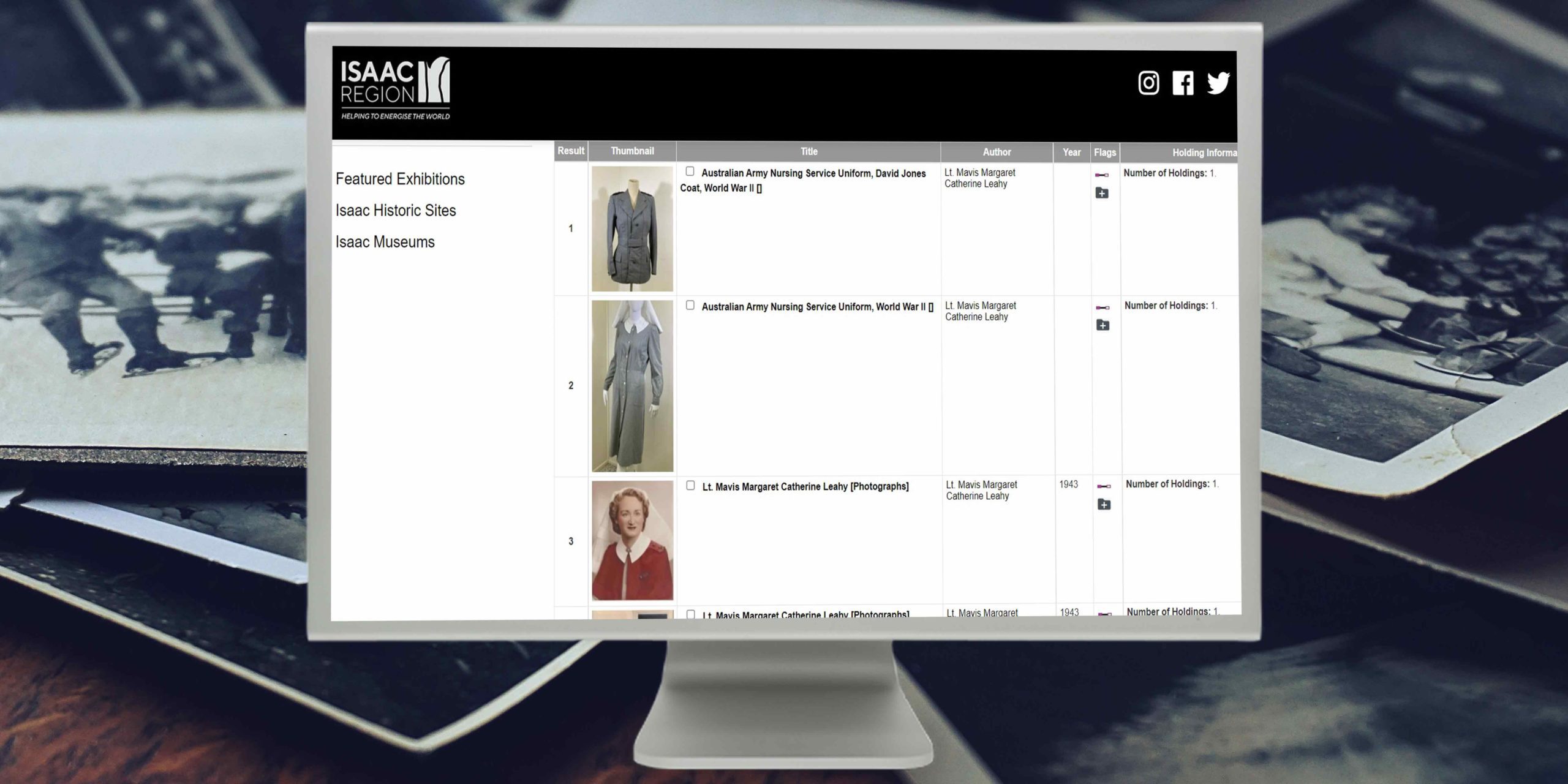Screen dimensions: 1568x784
Task: Open the Facebook social icon
Action: [1183, 83]
